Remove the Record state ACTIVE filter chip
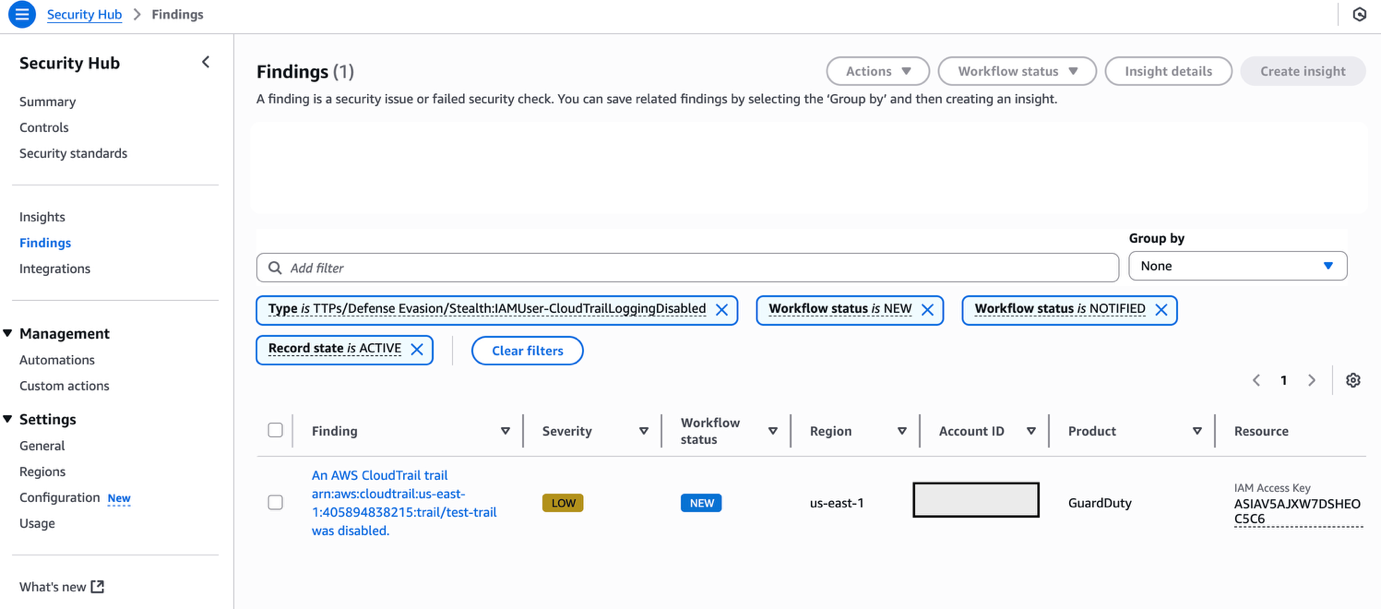 point(418,349)
